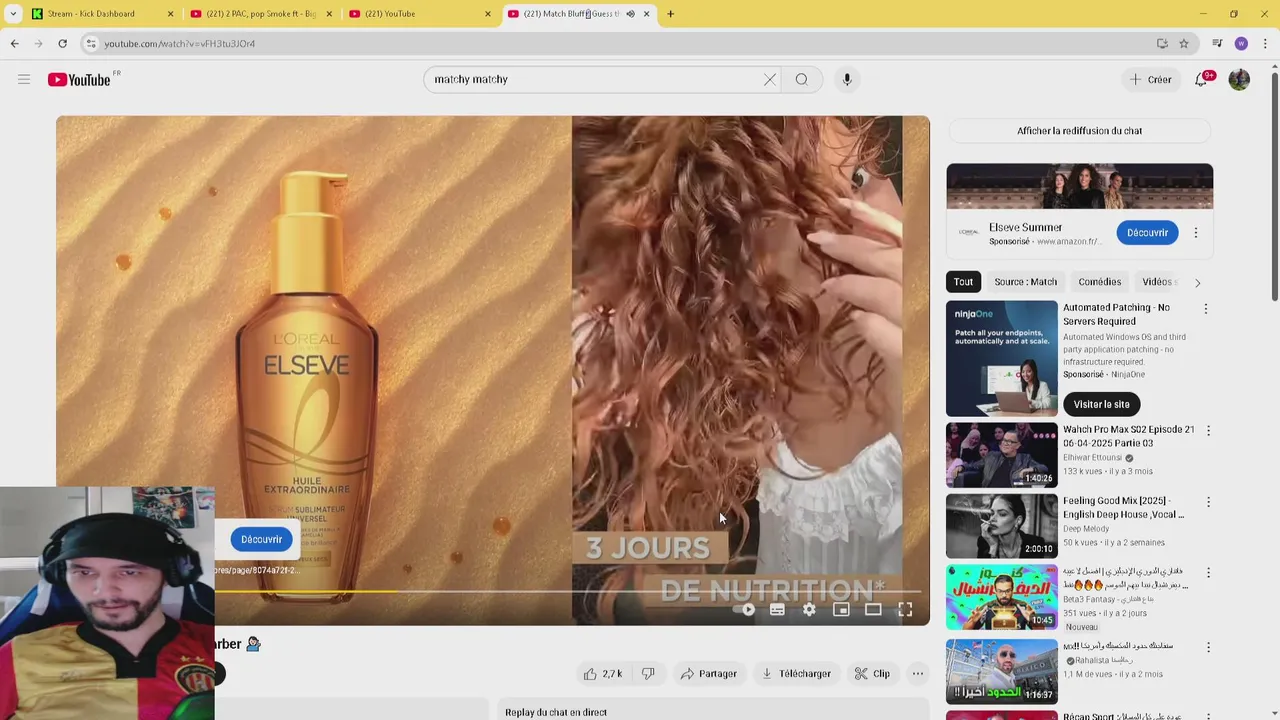The width and height of the screenshot is (1280, 720).
Task: Click the magnifier search button
Action: (x=801, y=79)
